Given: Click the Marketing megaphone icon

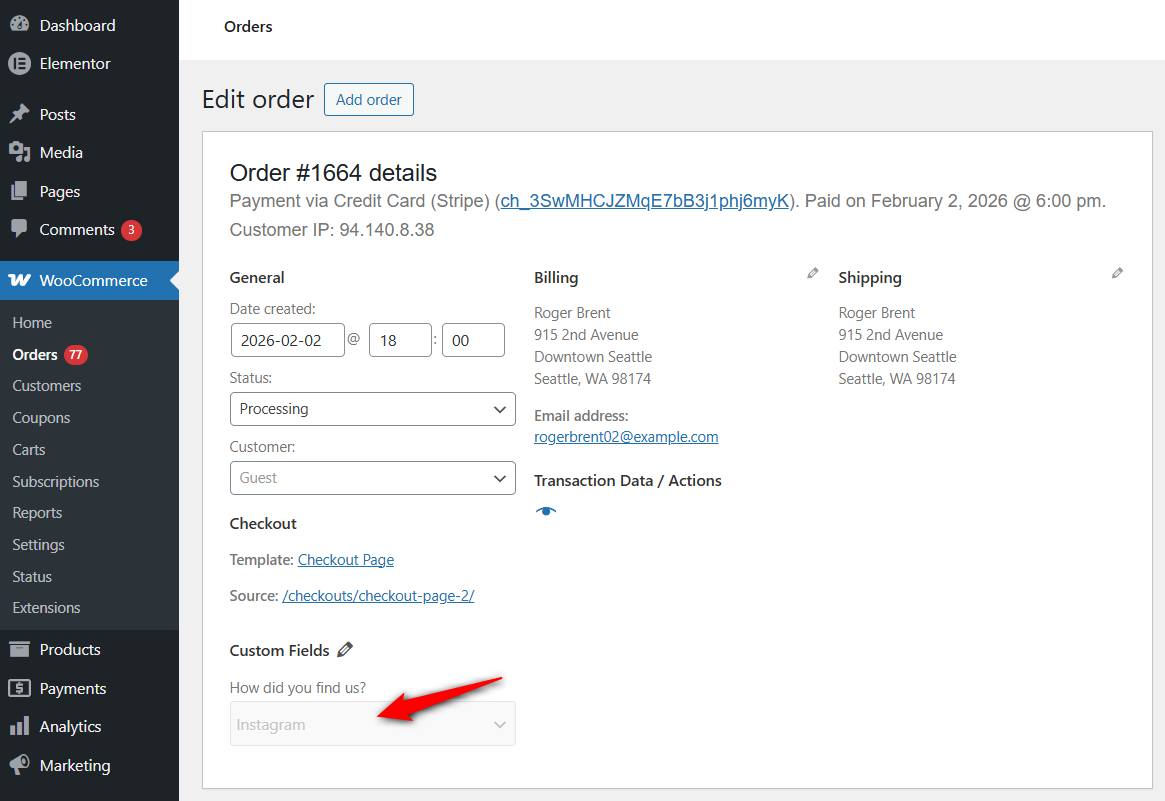Looking at the screenshot, I should point(21,765).
